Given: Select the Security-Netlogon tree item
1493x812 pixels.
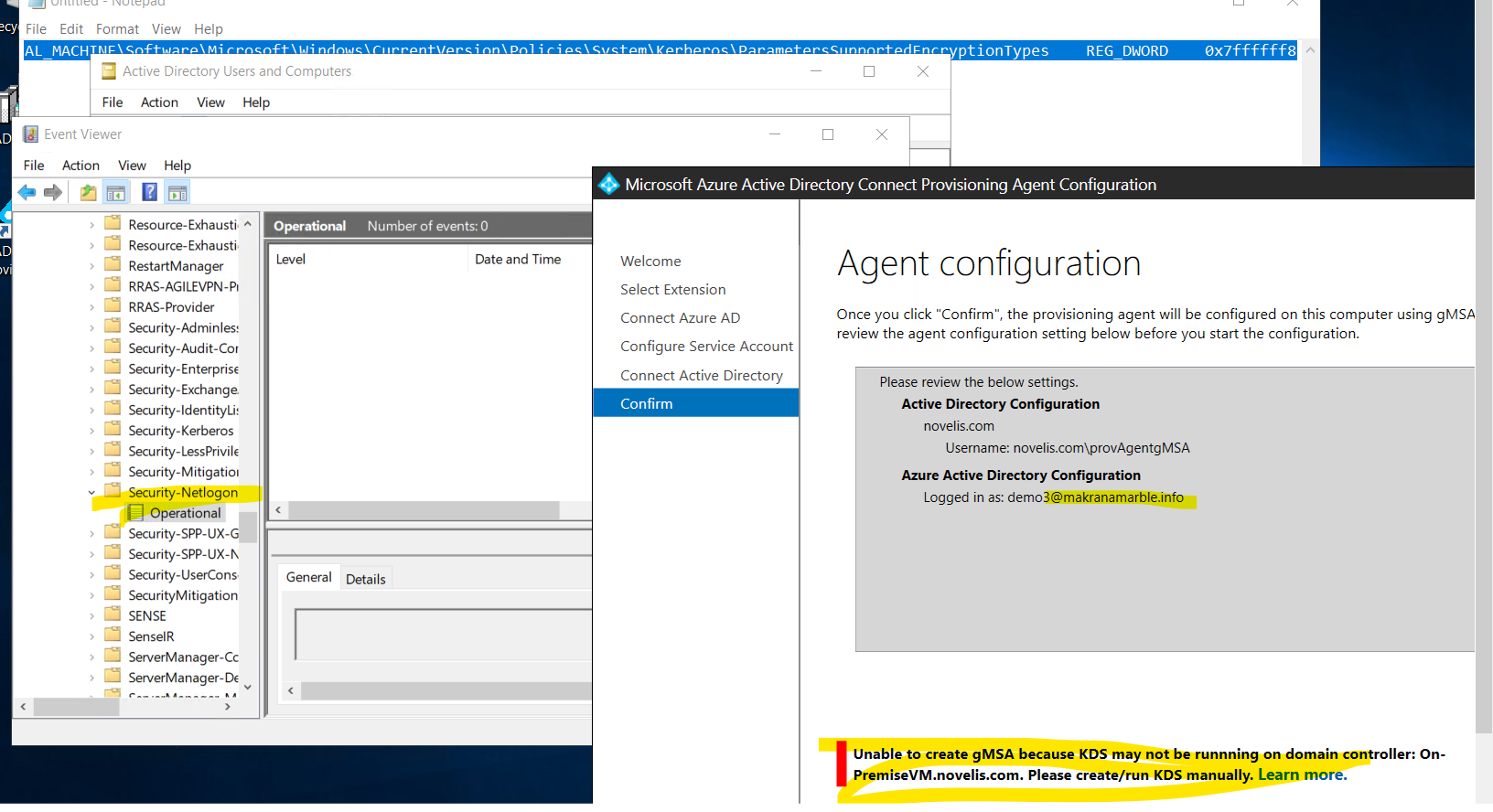Looking at the screenshot, I should tap(183, 492).
